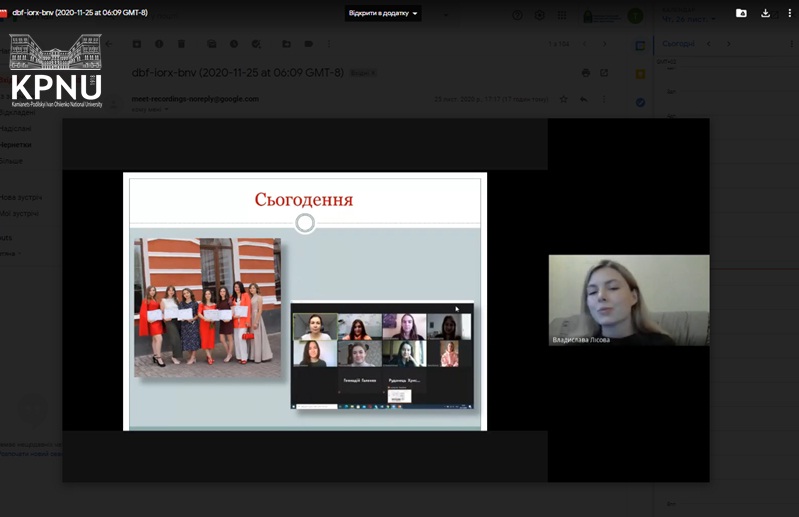Click the add to Drive folder icon
The width and height of the screenshot is (799, 517).
(x=741, y=13)
